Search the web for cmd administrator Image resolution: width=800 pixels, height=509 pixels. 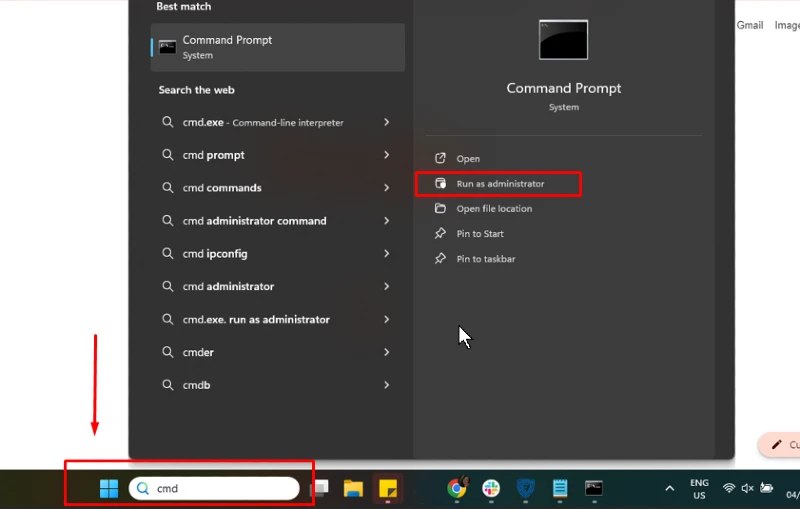tap(228, 287)
